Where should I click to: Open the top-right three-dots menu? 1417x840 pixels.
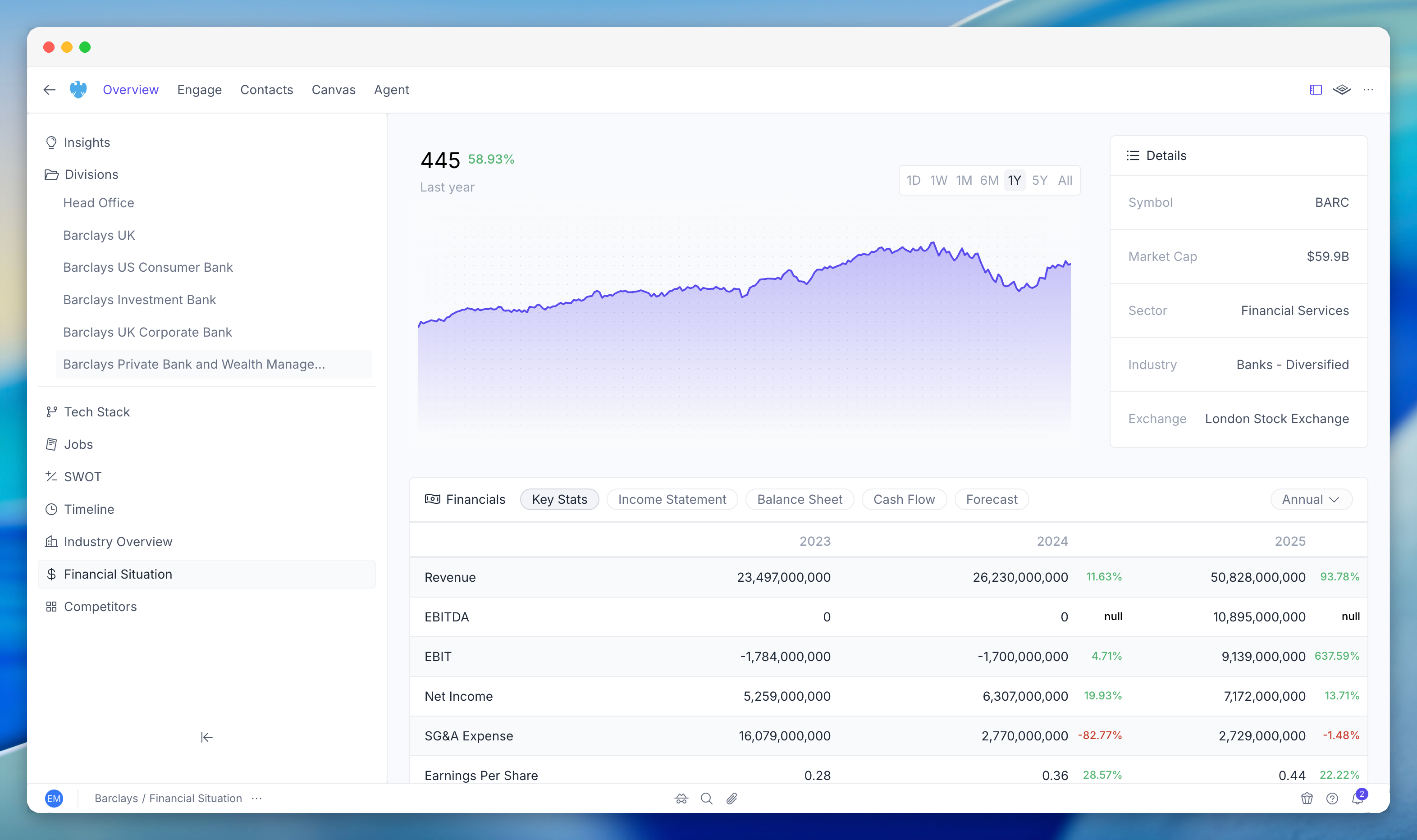pos(1368,89)
